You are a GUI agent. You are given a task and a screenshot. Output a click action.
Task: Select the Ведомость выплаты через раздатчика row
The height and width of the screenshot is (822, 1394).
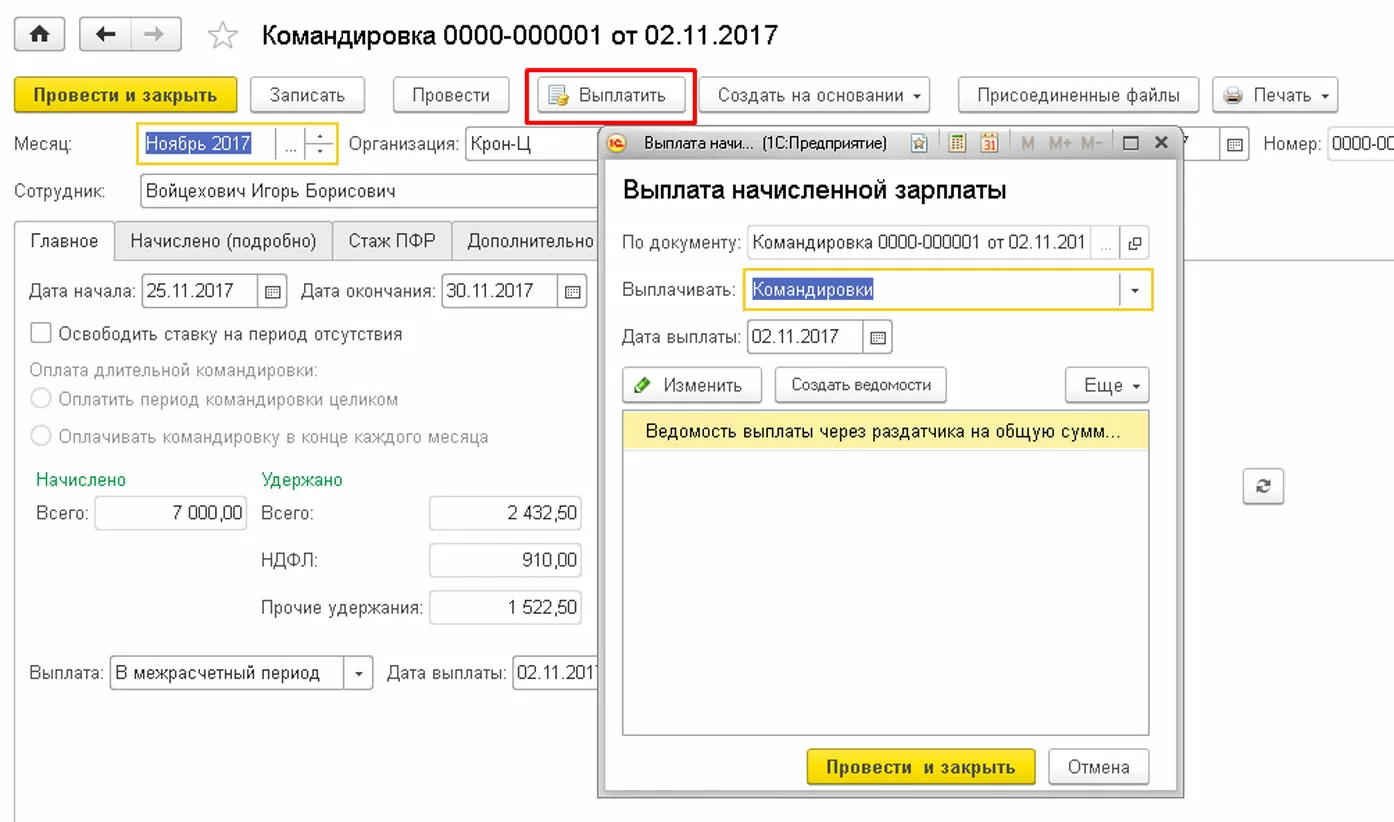coord(885,432)
